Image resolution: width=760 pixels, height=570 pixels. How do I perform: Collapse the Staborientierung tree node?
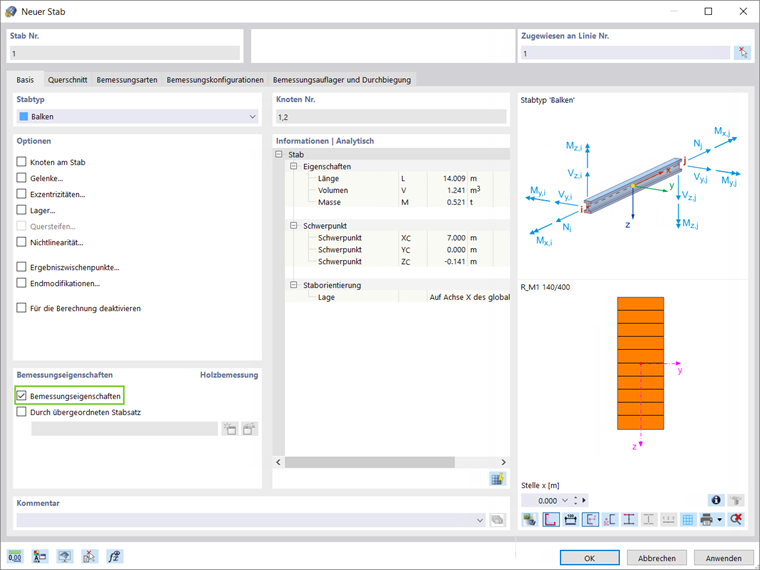coord(293,285)
